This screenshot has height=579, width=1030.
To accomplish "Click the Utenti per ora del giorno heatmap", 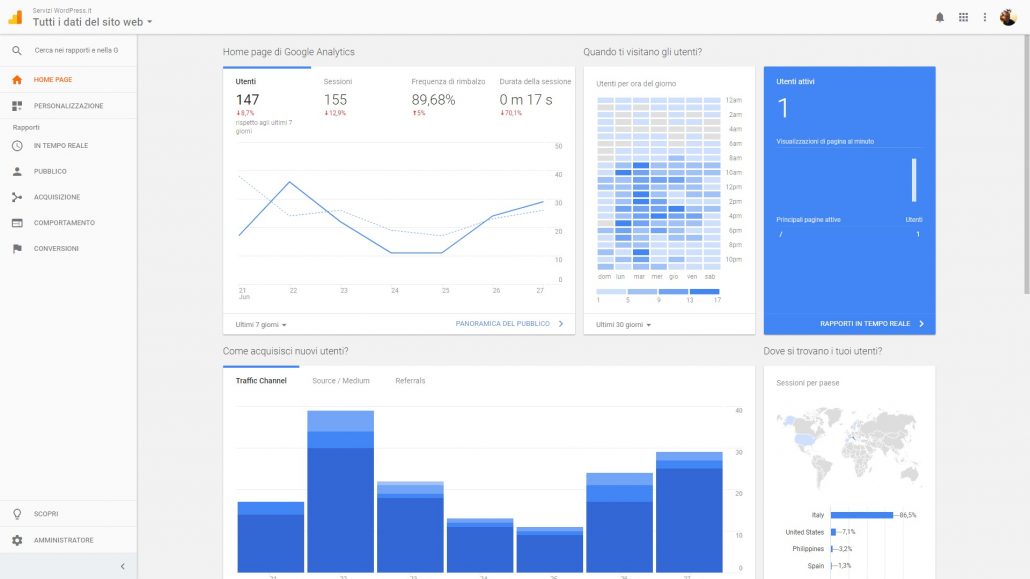I will [x=659, y=183].
